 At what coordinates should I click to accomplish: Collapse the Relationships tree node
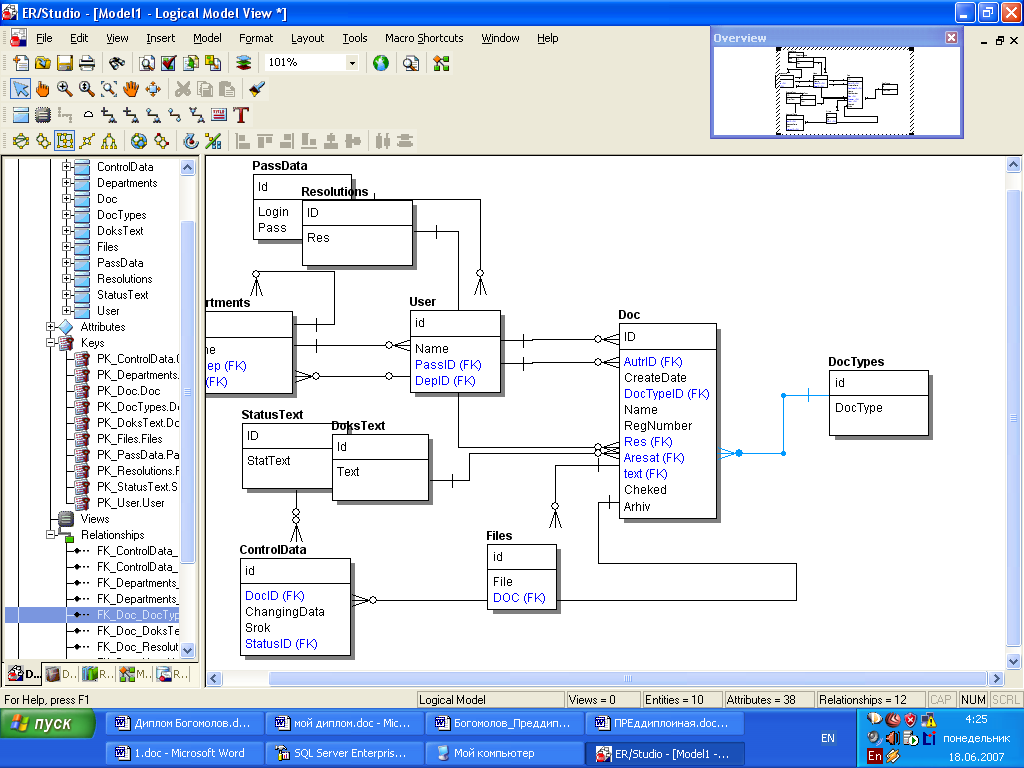tap(50, 534)
